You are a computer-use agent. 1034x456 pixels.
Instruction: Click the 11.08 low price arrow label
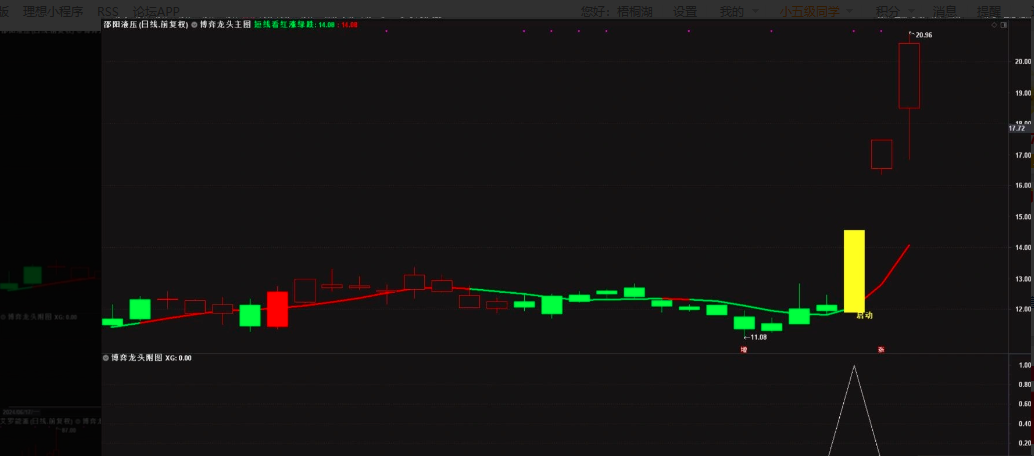pos(755,337)
